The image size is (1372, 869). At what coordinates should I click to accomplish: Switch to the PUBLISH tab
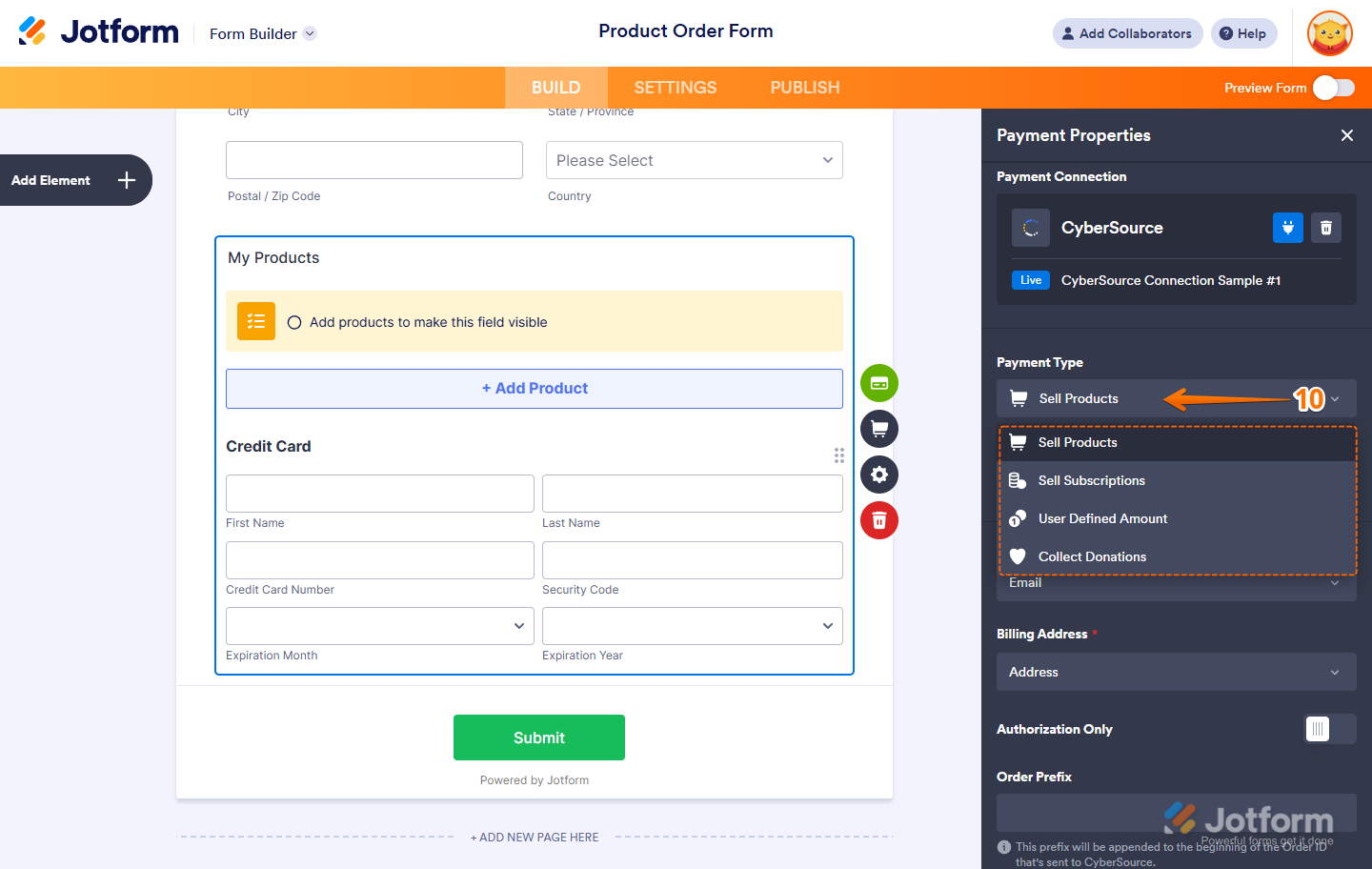pos(805,88)
